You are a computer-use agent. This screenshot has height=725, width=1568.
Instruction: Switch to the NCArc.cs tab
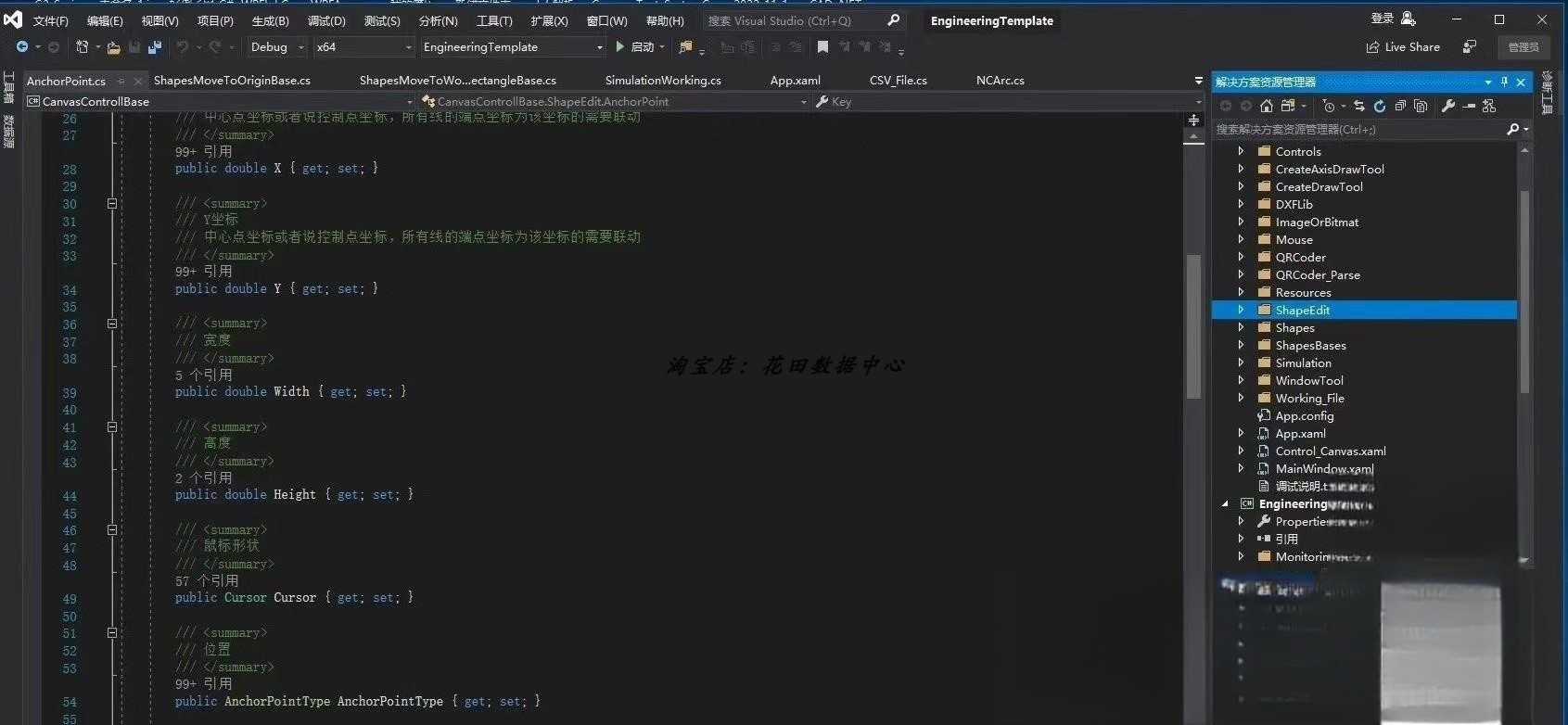(1001, 81)
